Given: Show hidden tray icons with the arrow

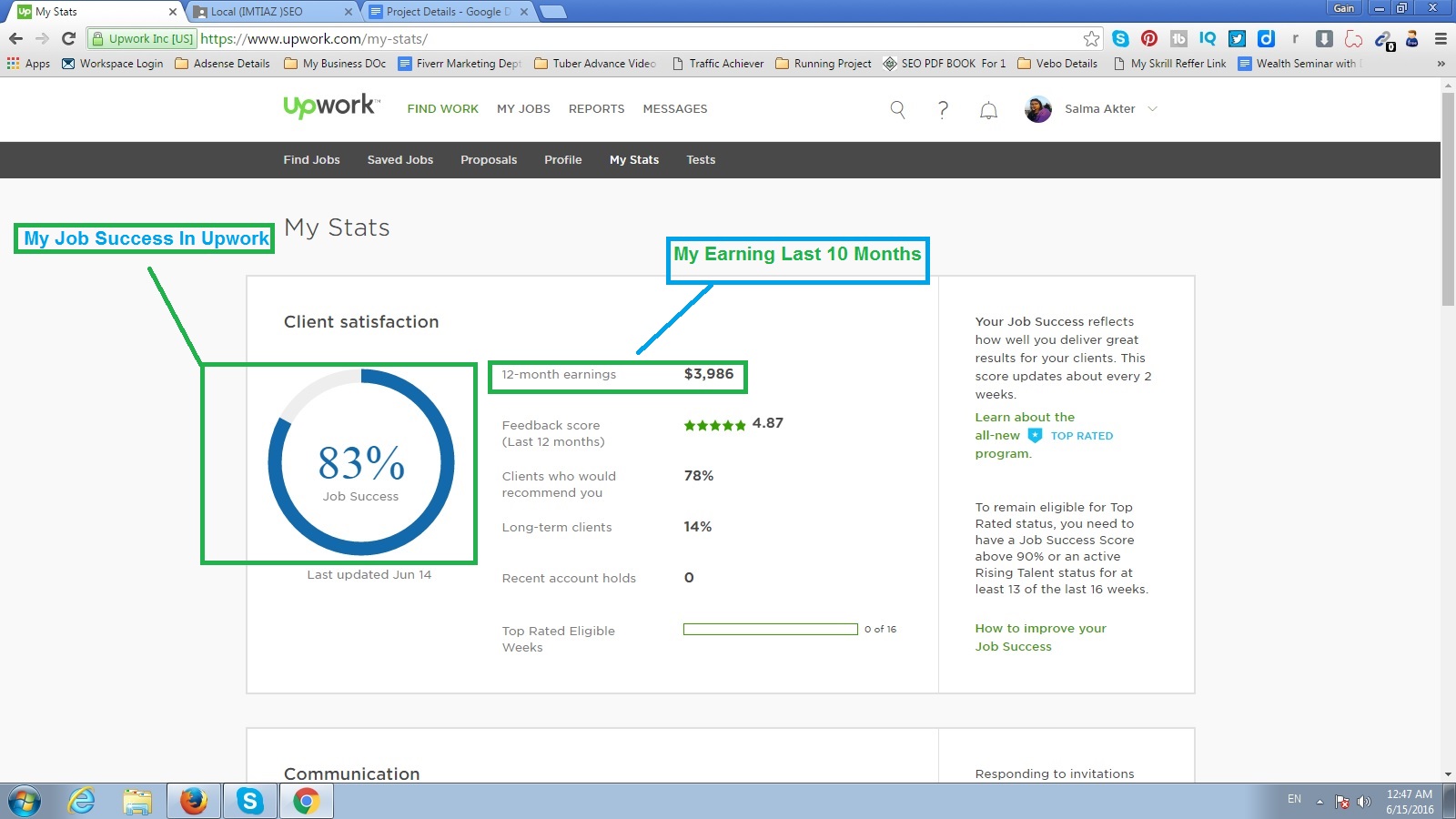Looking at the screenshot, I should [1319, 802].
